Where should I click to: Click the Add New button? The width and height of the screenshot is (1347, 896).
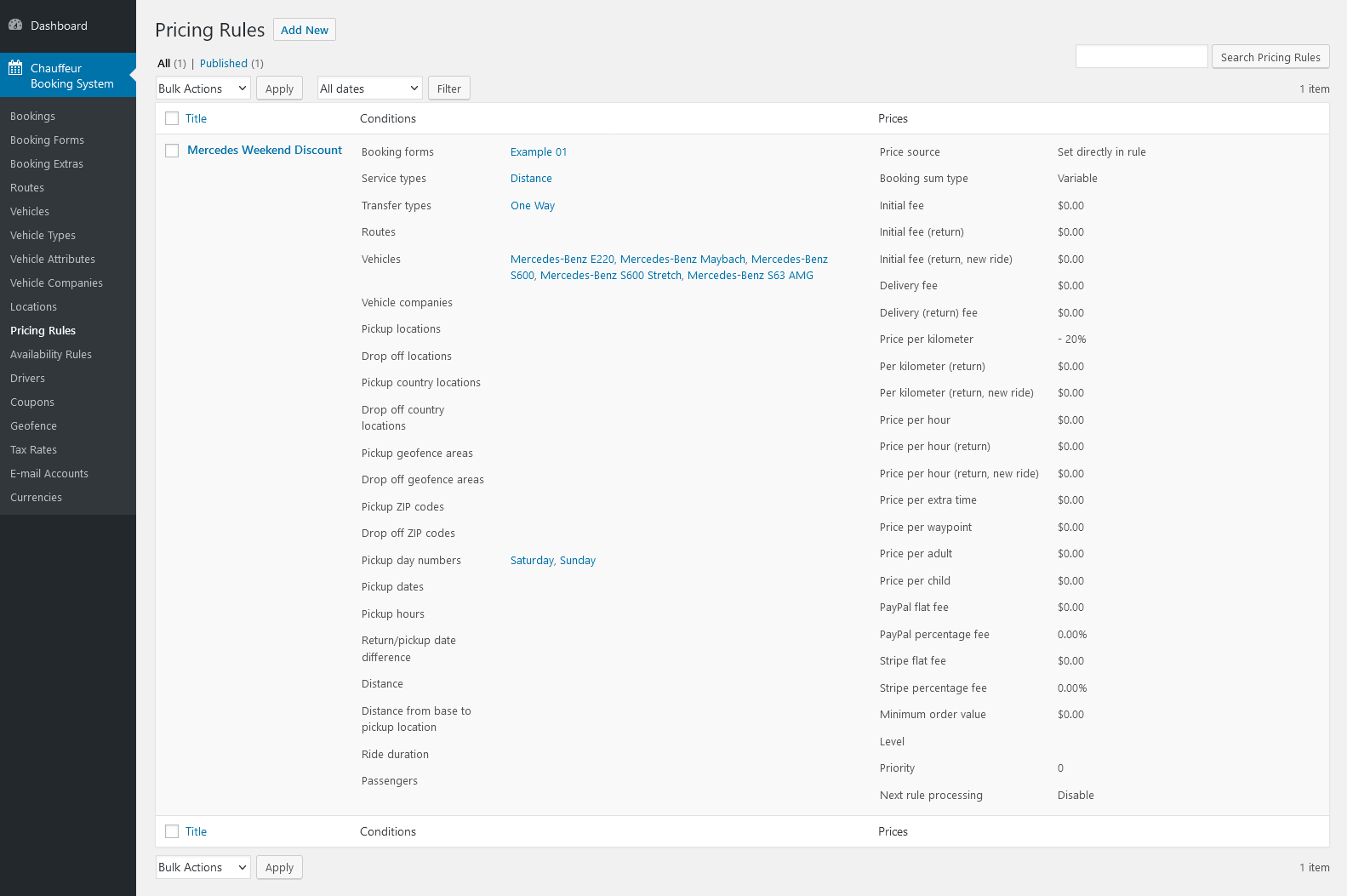coord(305,30)
